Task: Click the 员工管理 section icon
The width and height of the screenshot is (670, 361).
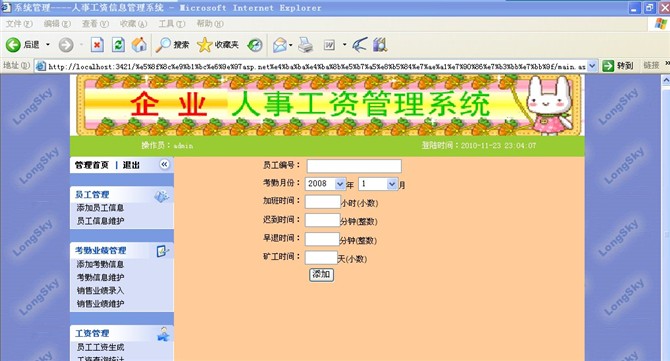Action: point(162,196)
